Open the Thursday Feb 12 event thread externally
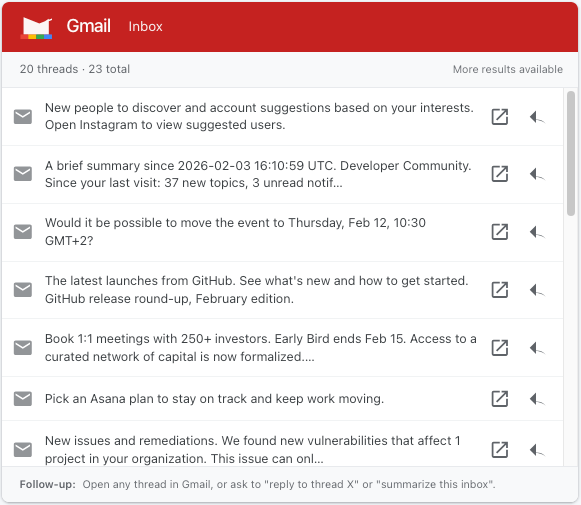 point(499,232)
